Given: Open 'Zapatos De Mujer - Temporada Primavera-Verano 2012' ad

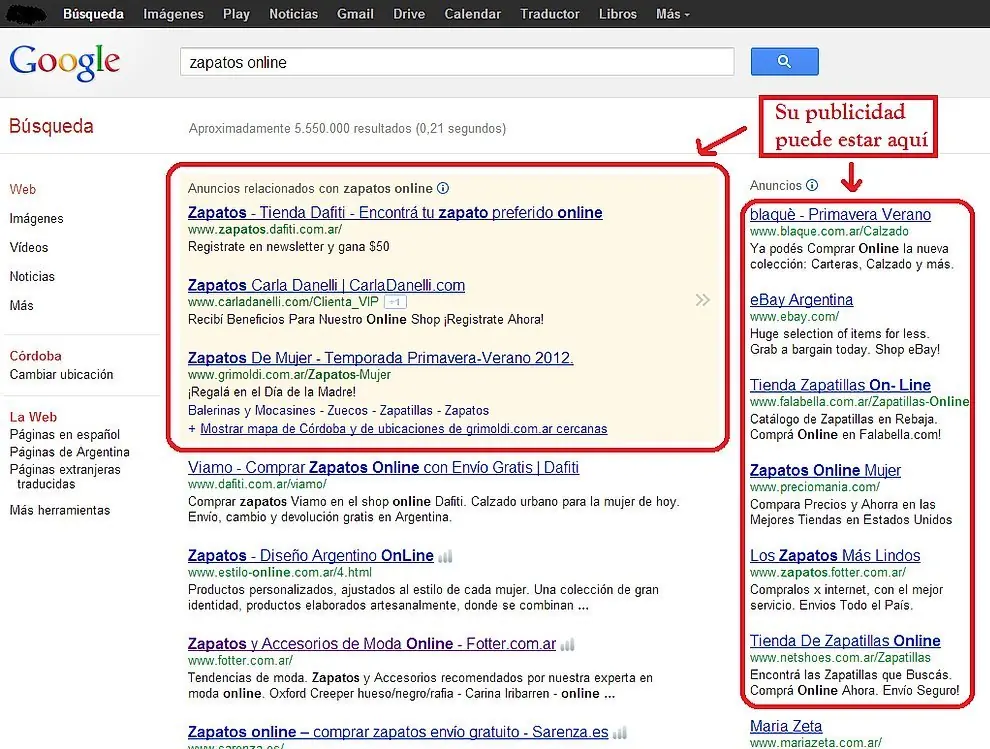Looking at the screenshot, I should [x=381, y=358].
